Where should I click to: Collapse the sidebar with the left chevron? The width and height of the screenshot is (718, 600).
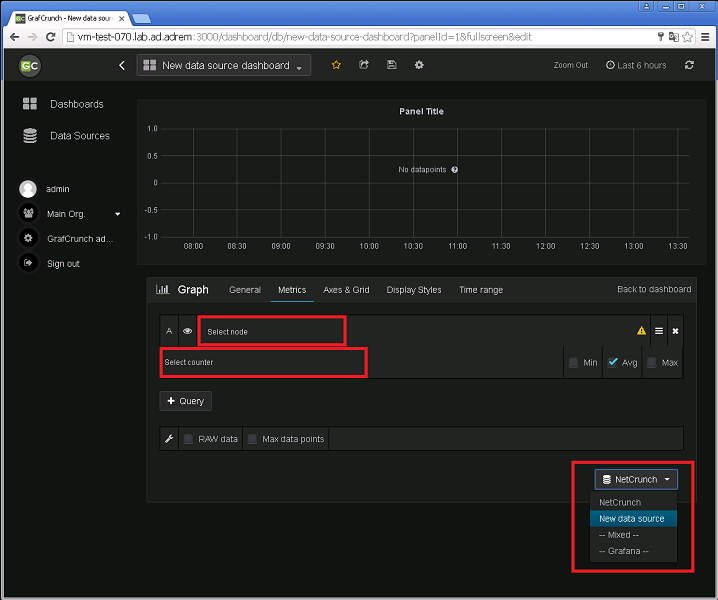[122, 65]
